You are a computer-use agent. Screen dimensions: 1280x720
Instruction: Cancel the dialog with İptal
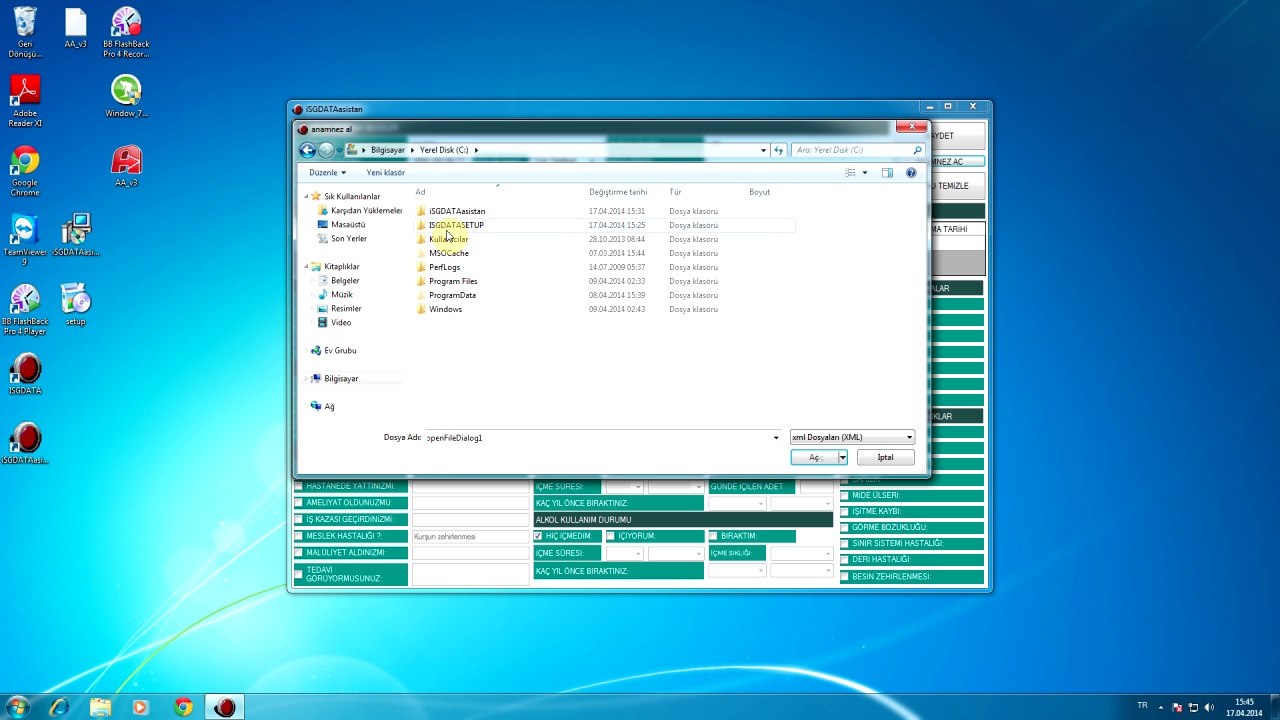885,457
